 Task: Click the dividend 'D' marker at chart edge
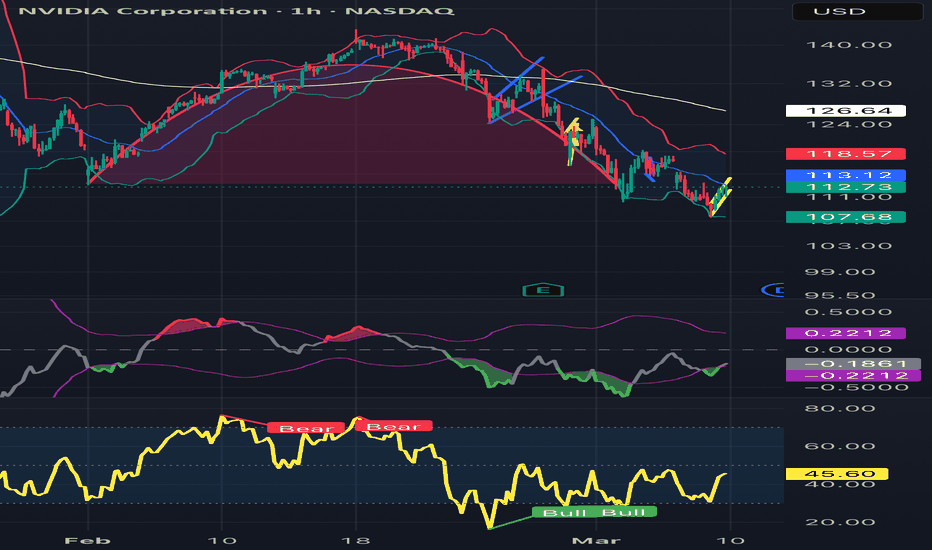[x=774, y=290]
